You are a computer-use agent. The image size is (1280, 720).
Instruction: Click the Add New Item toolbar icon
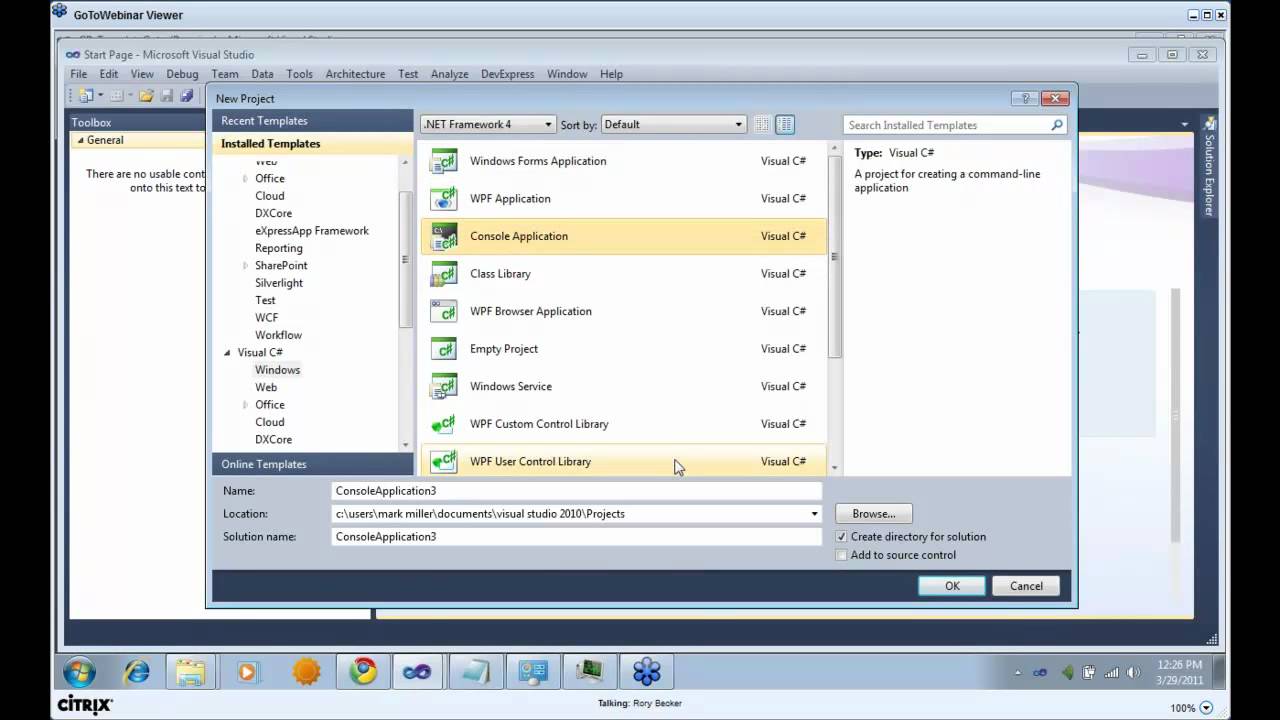pyautogui.click(x=116, y=96)
